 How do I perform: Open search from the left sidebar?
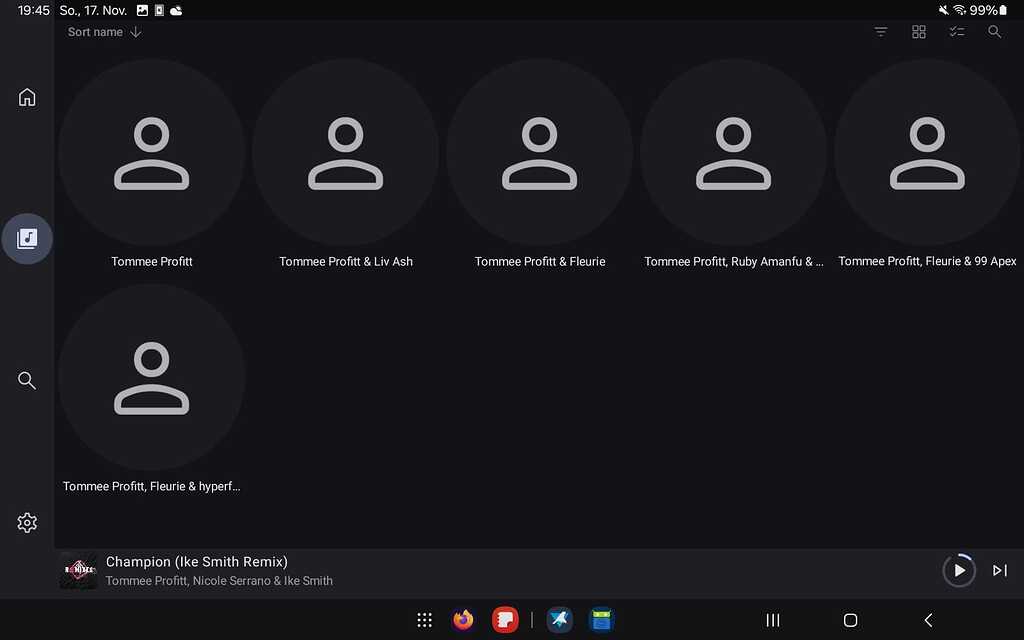[x=27, y=380]
